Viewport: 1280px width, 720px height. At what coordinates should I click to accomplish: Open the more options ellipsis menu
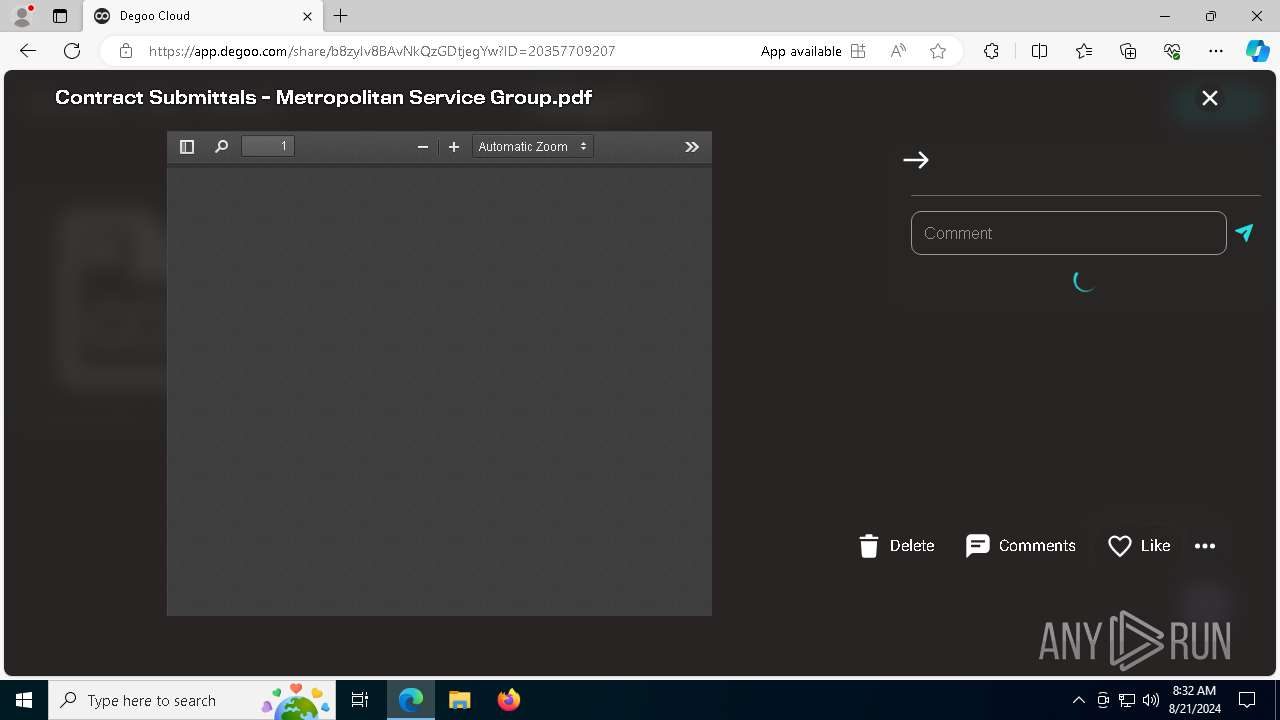[x=1205, y=546]
